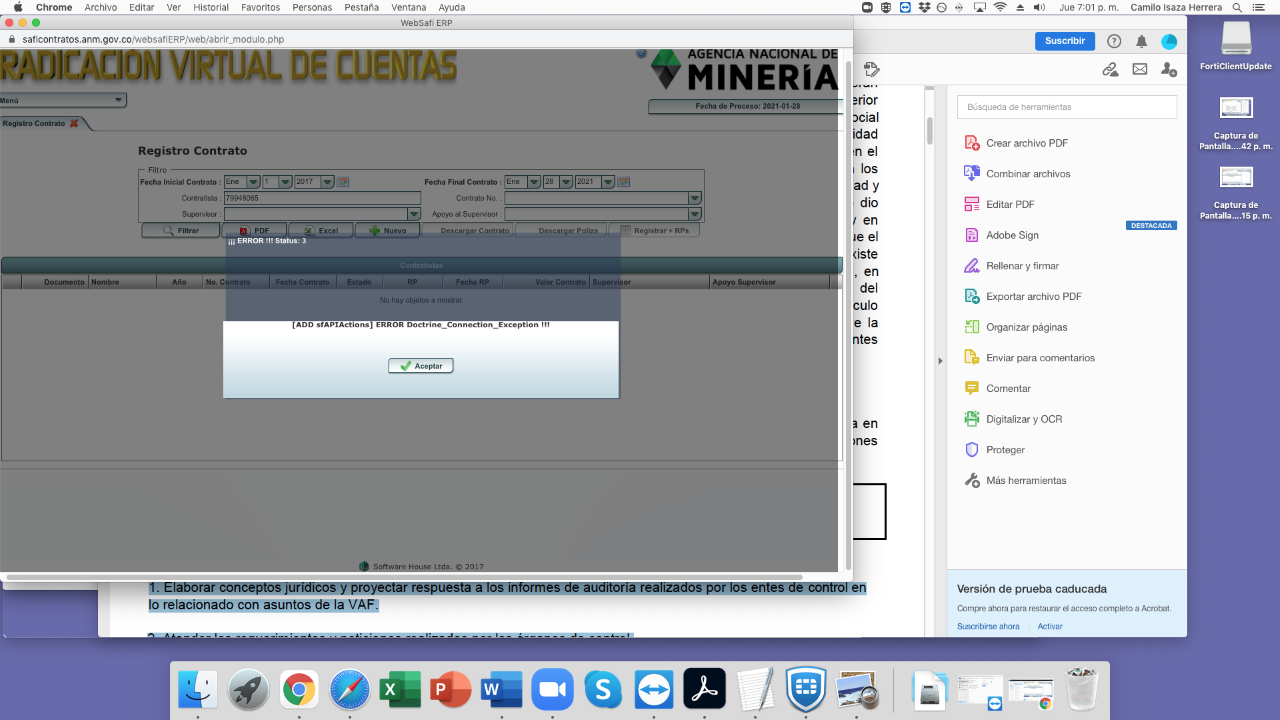This screenshot has height=720, width=1280.
Task: Open Historial menu in menu bar
Action: (211, 7)
